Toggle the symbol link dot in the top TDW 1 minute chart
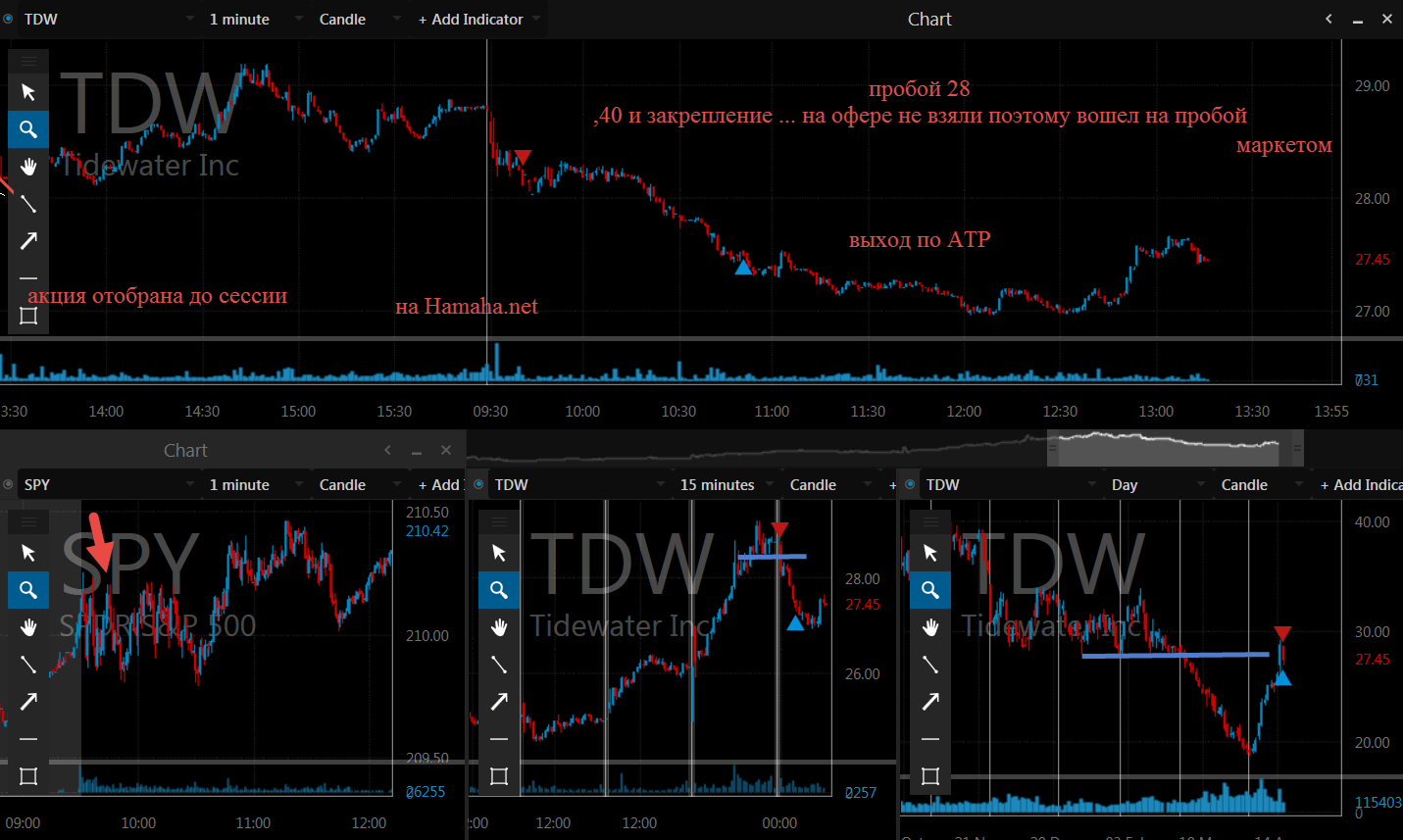Image resolution: width=1403 pixels, height=840 pixels. click(x=8, y=19)
